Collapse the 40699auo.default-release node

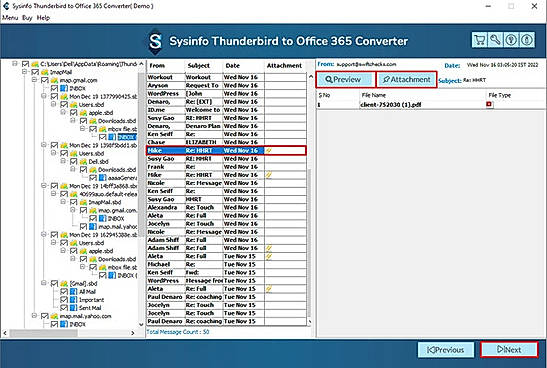[53, 194]
